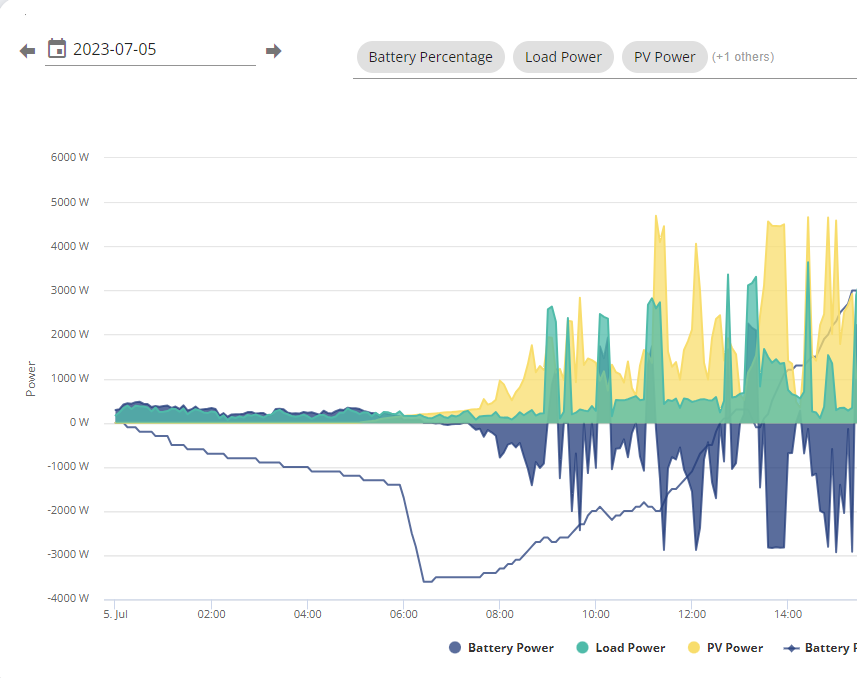
Task: Go to previous day with left arrow
Action: [x=27, y=51]
